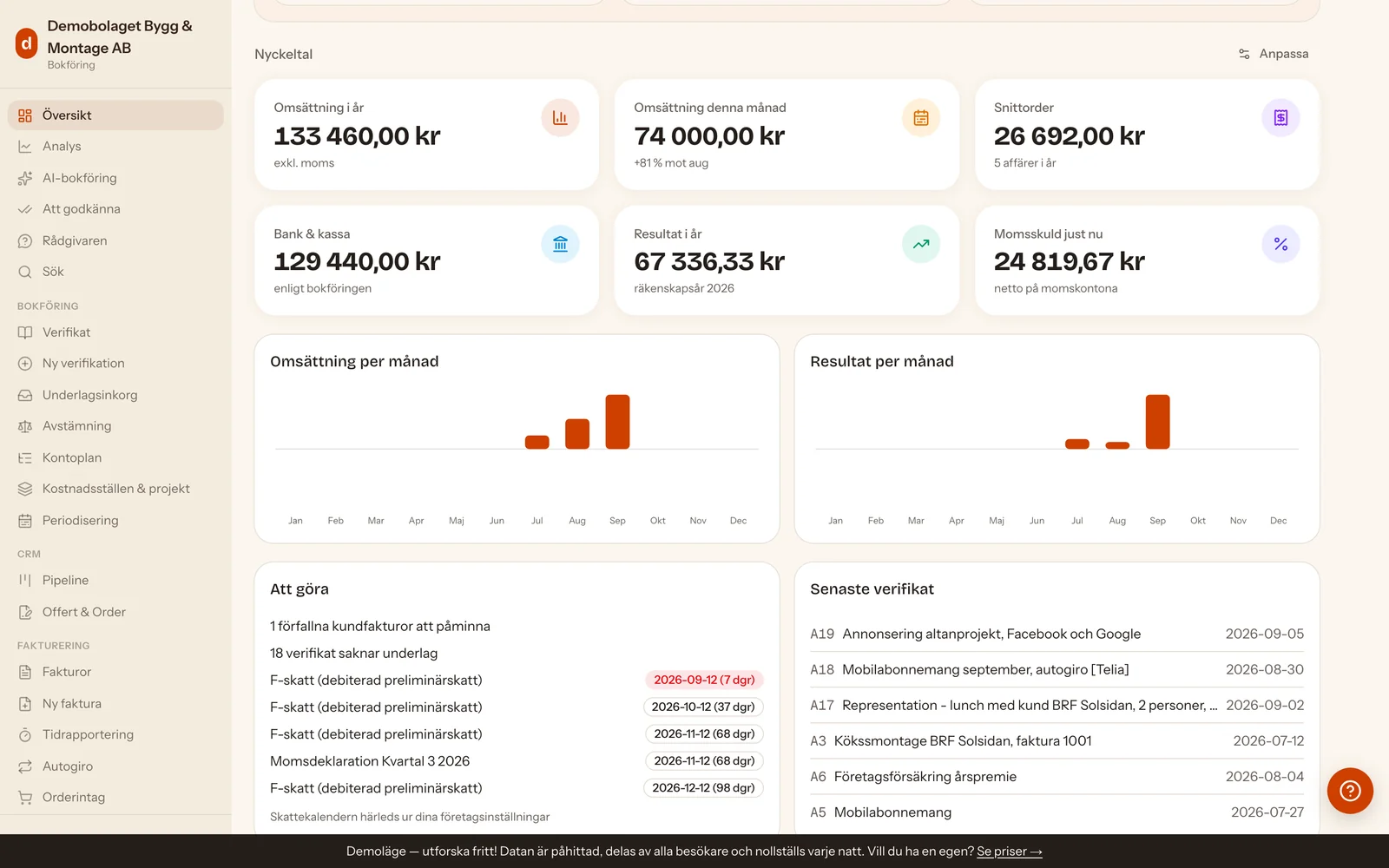
Task: Click bar chart icon on Omsättning i år
Action: click(x=560, y=118)
